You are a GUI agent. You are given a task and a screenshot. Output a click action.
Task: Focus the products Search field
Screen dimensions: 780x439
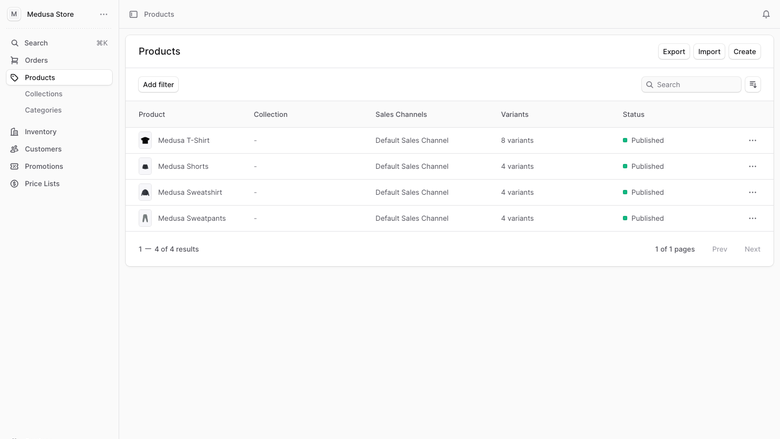tap(691, 85)
